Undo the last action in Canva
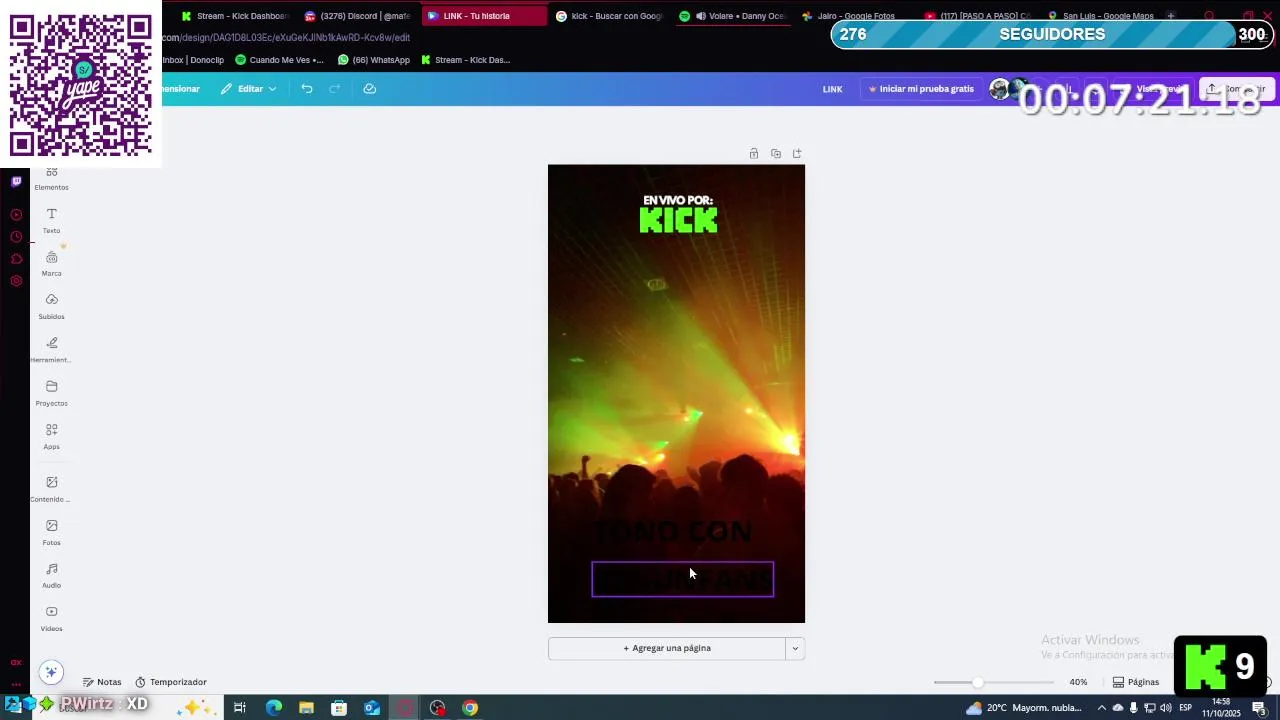This screenshot has height=720, width=1280. [307, 89]
